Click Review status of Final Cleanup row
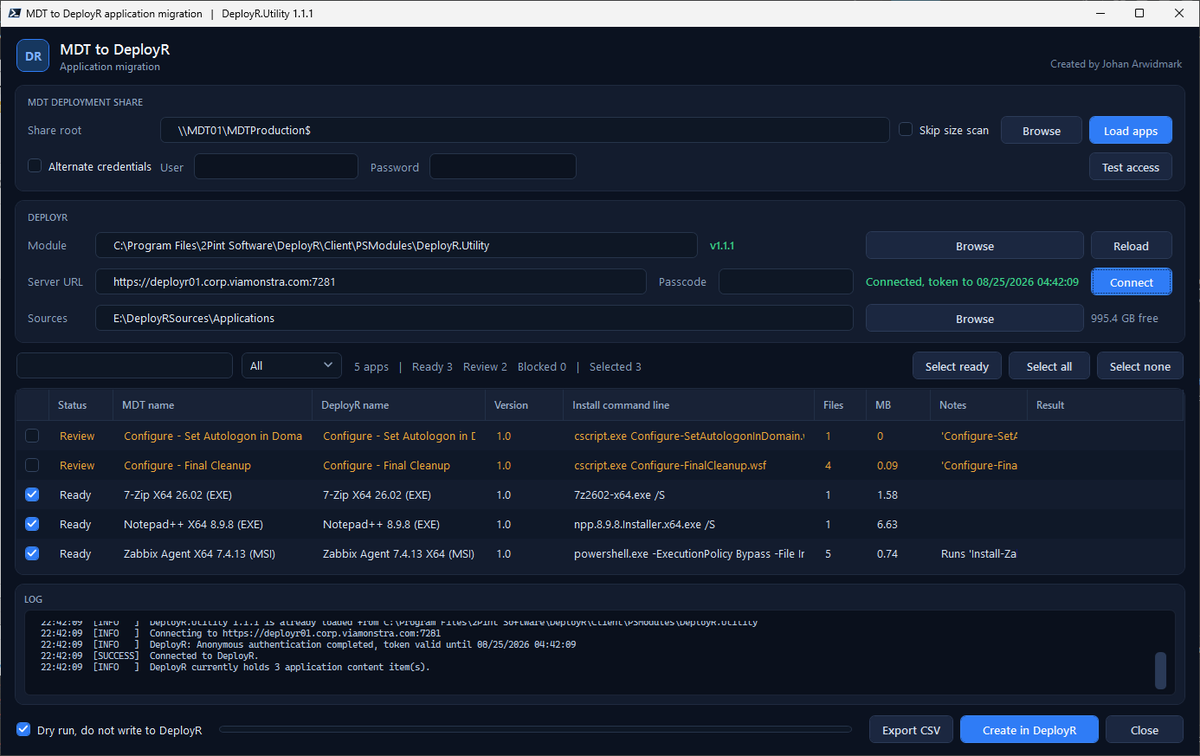The height and width of the screenshot is (756, 1200). [77, 465]
